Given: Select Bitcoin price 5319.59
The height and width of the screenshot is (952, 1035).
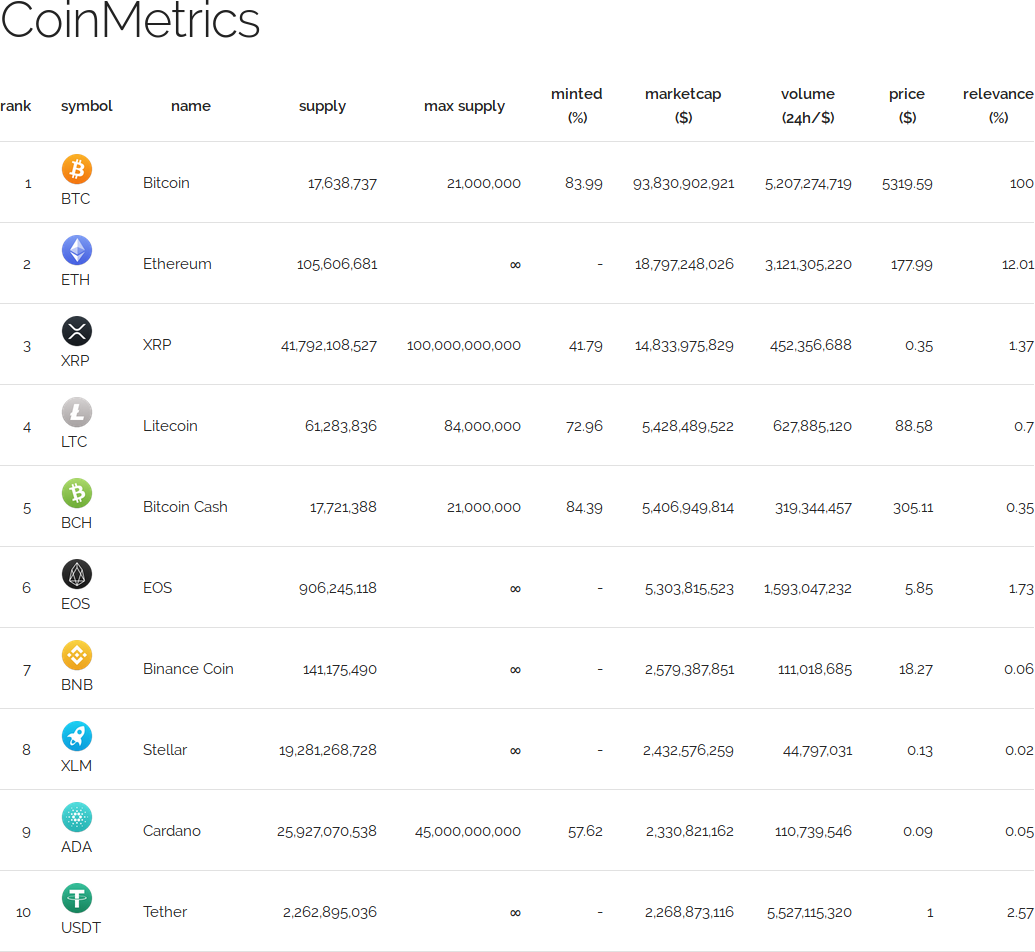Looking at the screenshot, I should tap(907, 184).
